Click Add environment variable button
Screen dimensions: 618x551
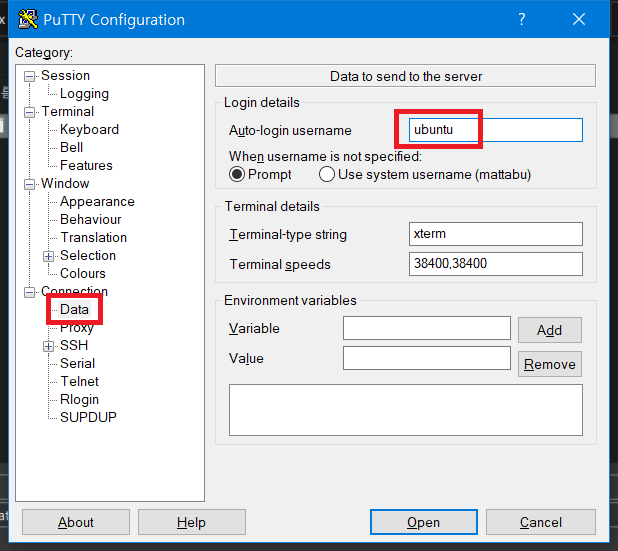[x=549, y=330]
